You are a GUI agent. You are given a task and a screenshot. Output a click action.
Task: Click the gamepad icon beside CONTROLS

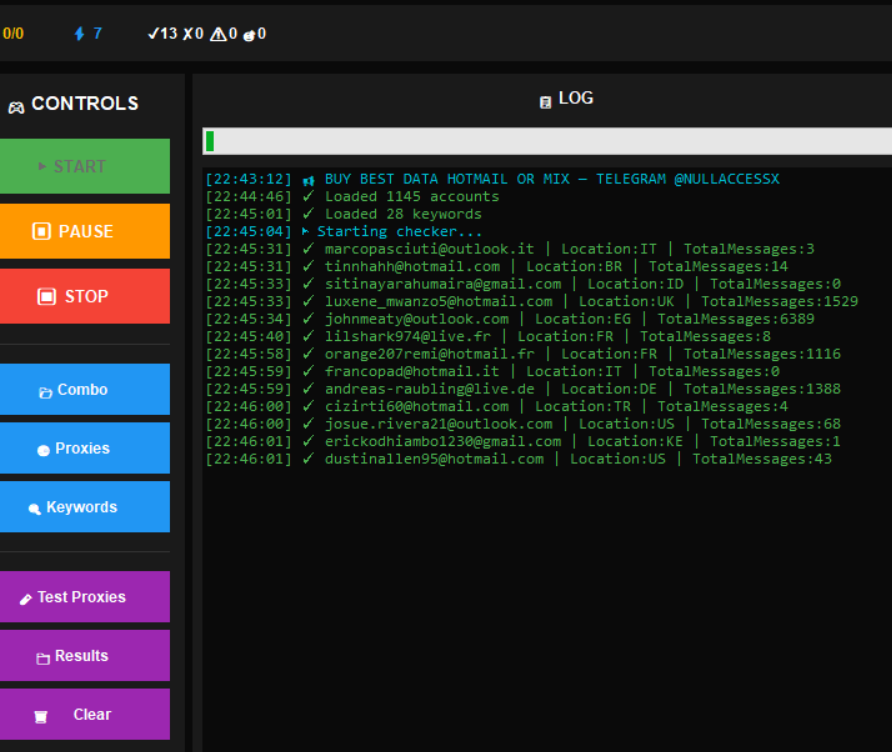(16, 106)
